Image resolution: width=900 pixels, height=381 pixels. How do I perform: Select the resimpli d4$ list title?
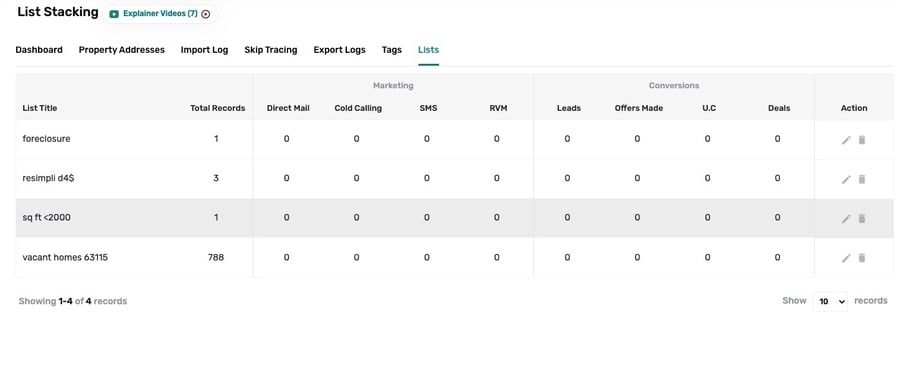pyautogui.click(x=48, y=178)
